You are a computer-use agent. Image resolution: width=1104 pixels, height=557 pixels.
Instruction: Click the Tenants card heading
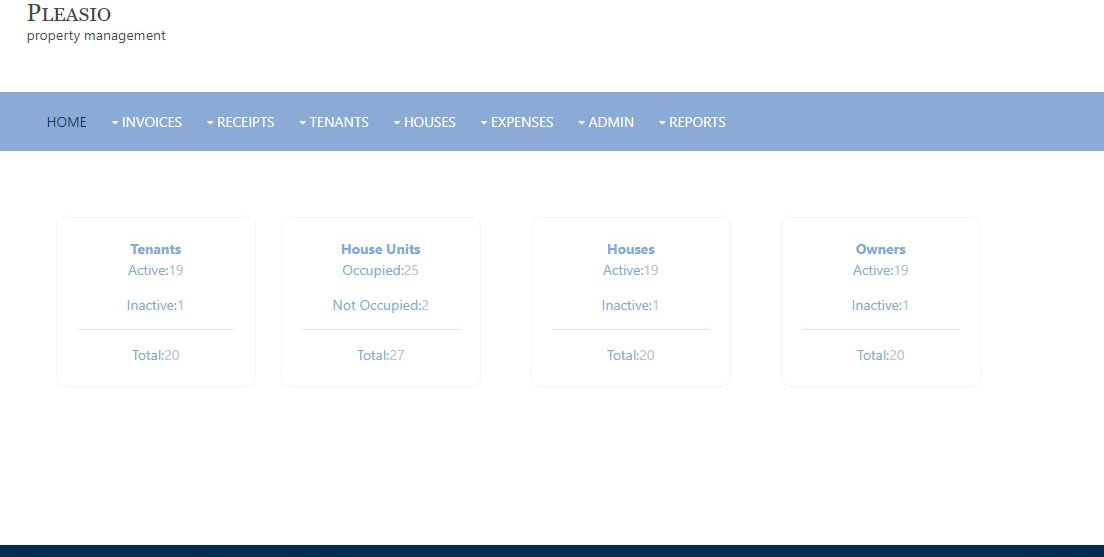pyautogui.click(x=156, y=249)
